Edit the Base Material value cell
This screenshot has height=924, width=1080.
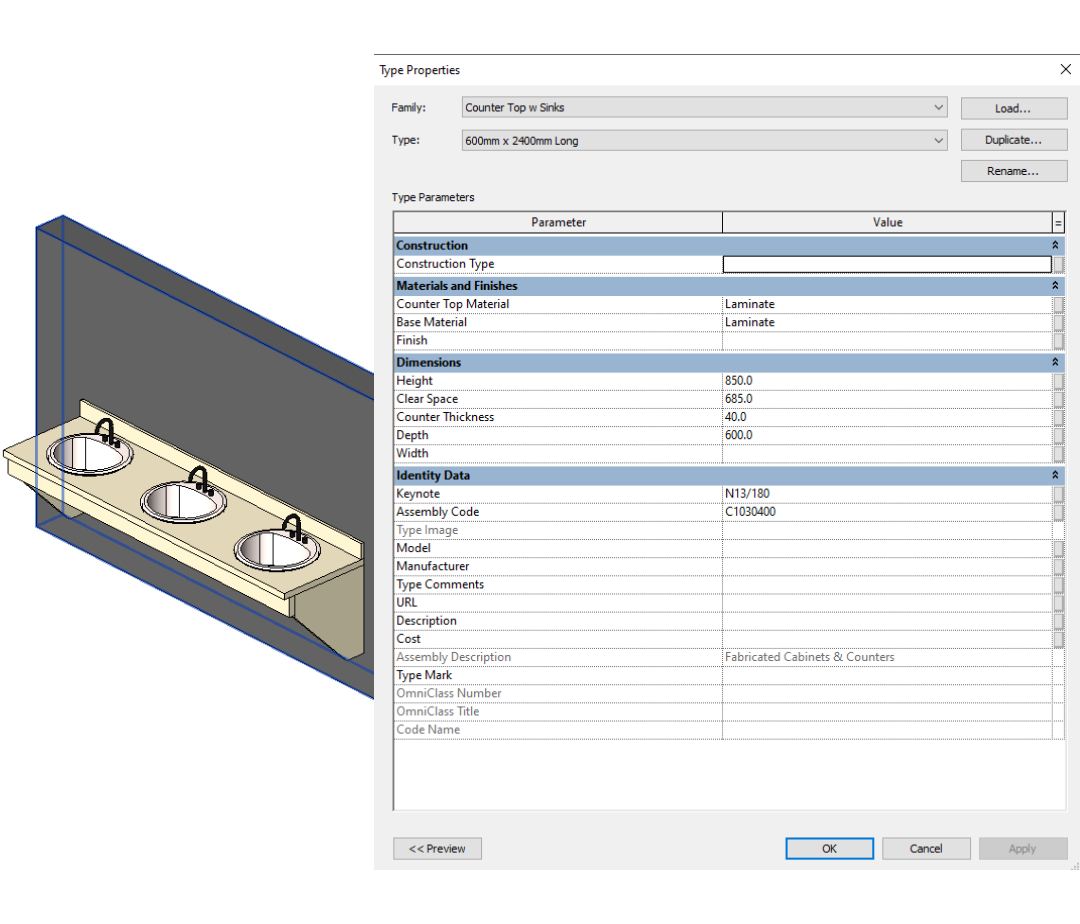point(886,322)
